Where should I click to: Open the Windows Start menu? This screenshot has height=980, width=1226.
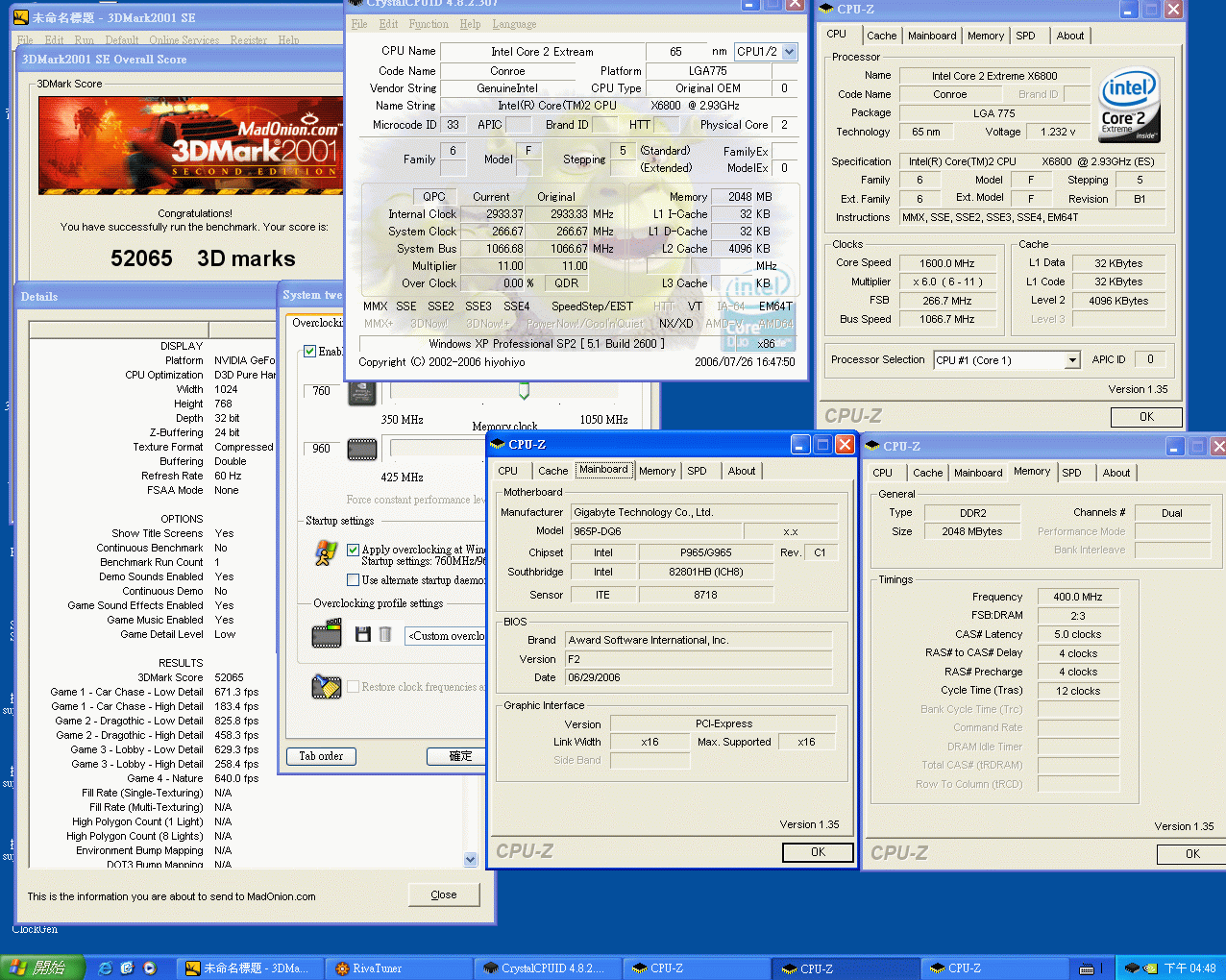click(42, 968)
